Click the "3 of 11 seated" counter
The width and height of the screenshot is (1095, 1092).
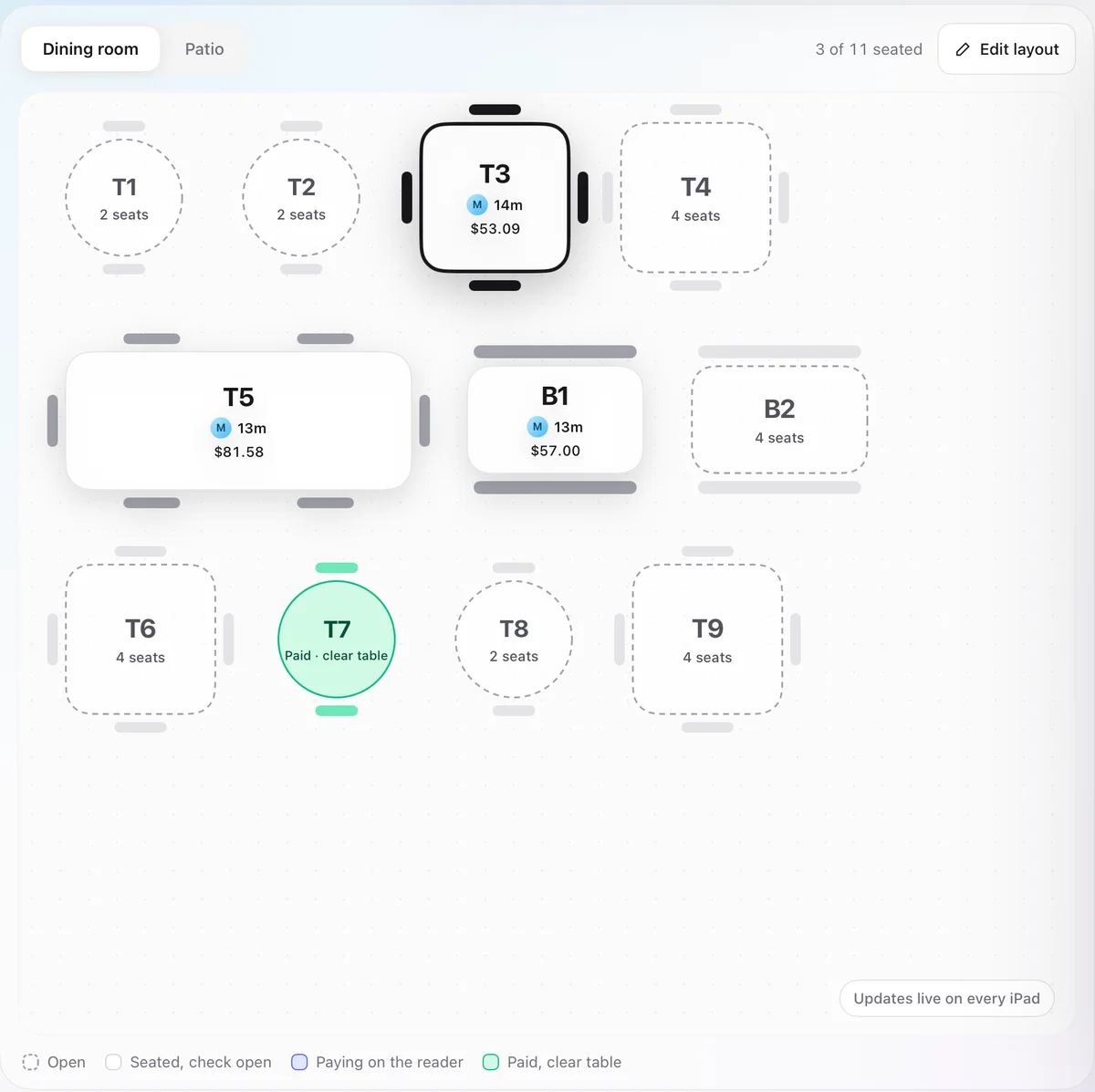point(869,49)
